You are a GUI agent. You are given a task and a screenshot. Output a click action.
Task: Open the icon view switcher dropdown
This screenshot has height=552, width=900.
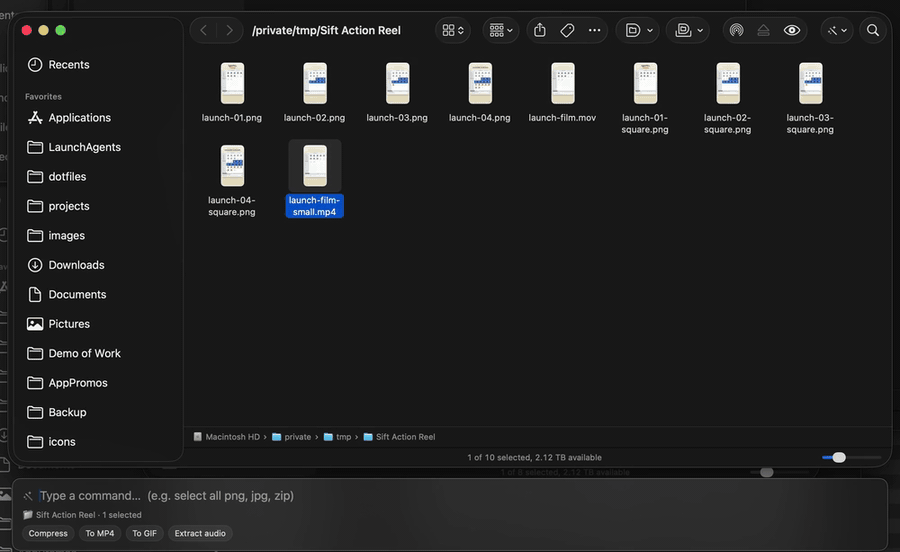click(x=453, y=30)
